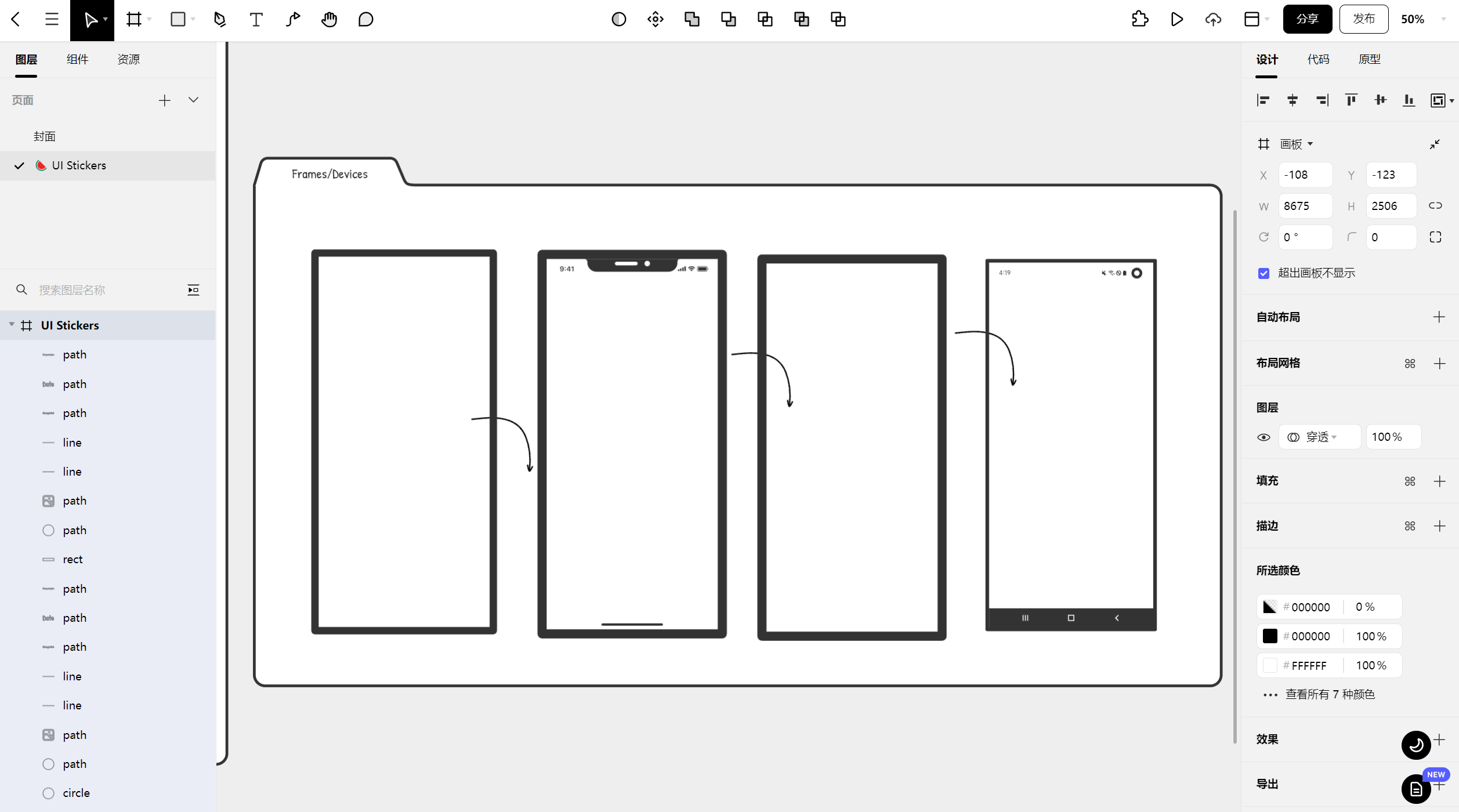Switch to 代码 tab

tap(1318, 59)
